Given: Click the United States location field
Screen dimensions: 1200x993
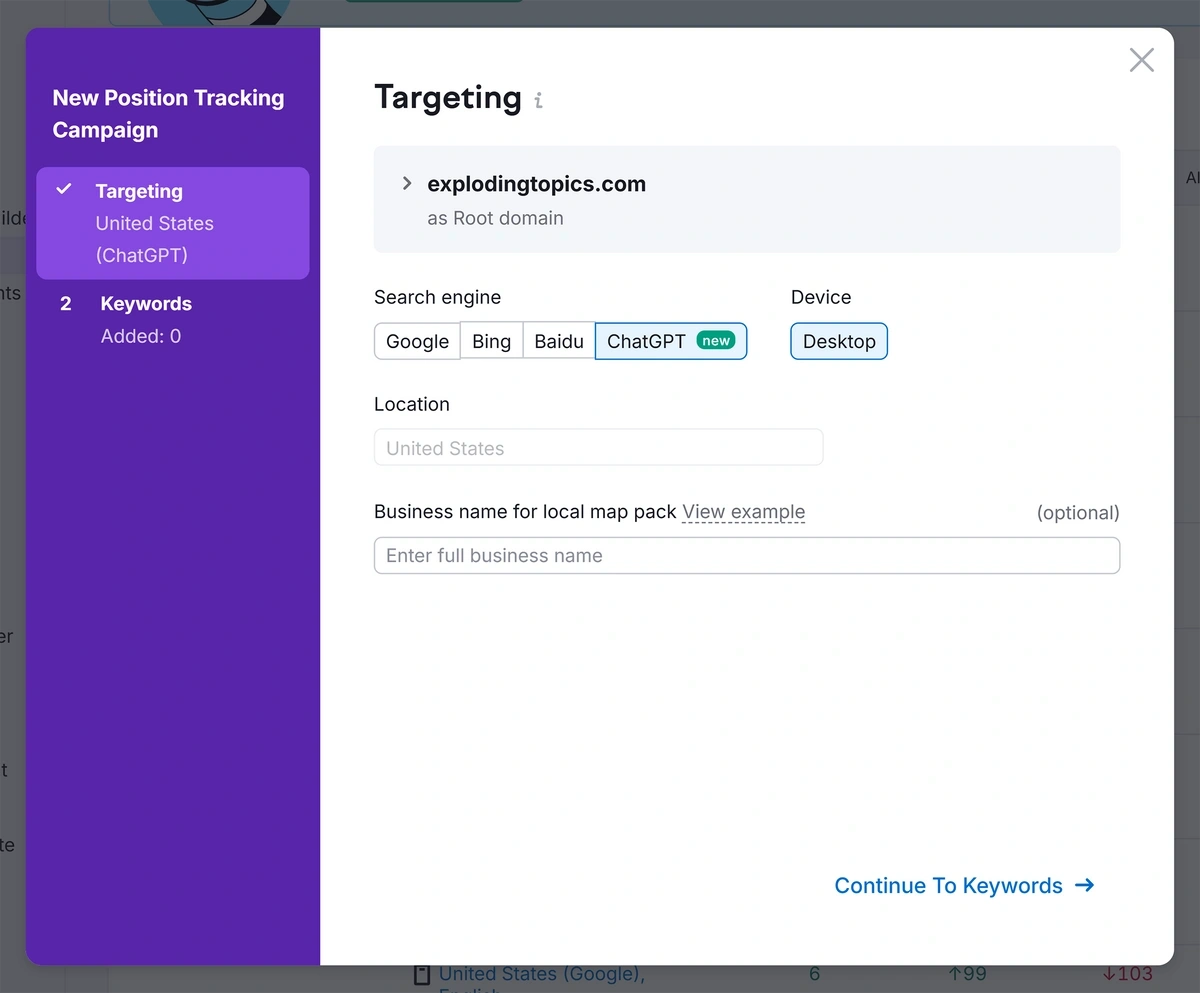Looking at the screenshot, I should pyautogui.click(x=598, y=448).
